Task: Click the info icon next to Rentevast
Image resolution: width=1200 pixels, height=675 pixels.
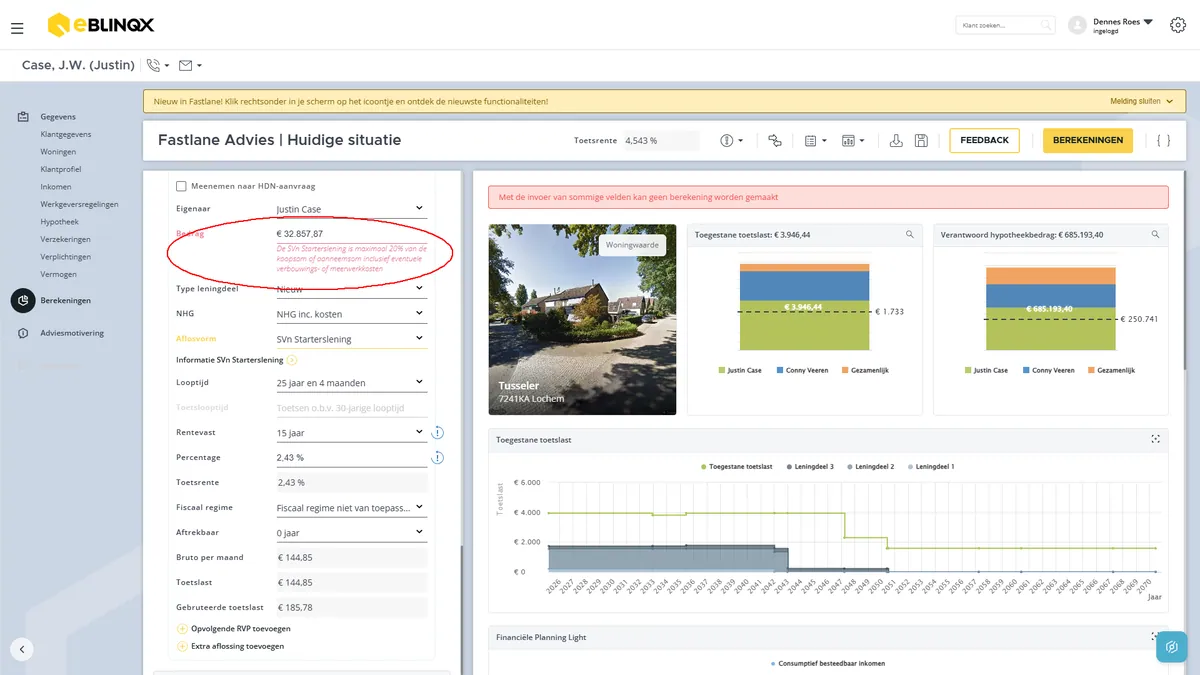Action: pos(437,433)
